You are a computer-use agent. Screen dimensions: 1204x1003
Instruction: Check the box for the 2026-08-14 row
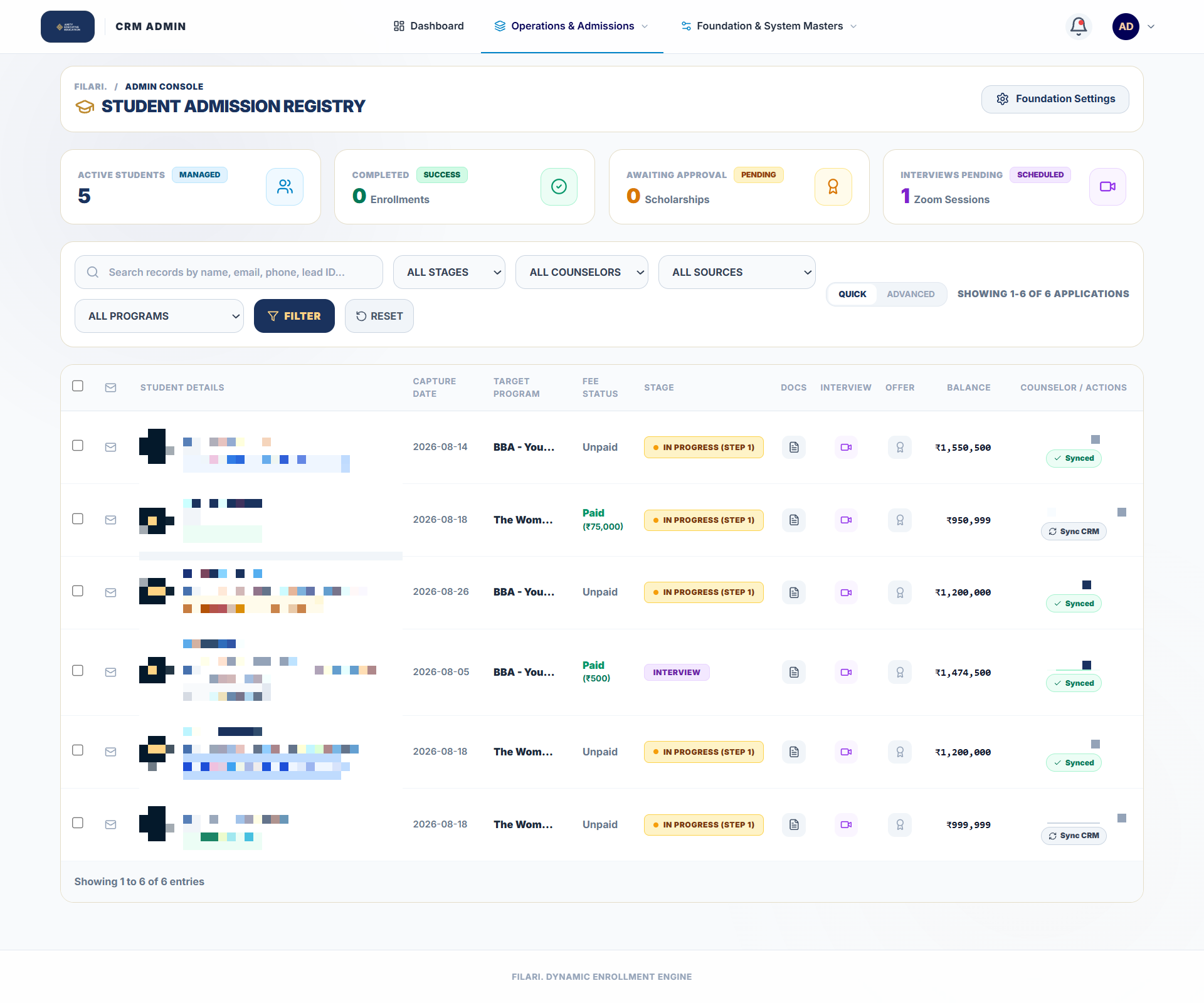[x=78, y=445]
